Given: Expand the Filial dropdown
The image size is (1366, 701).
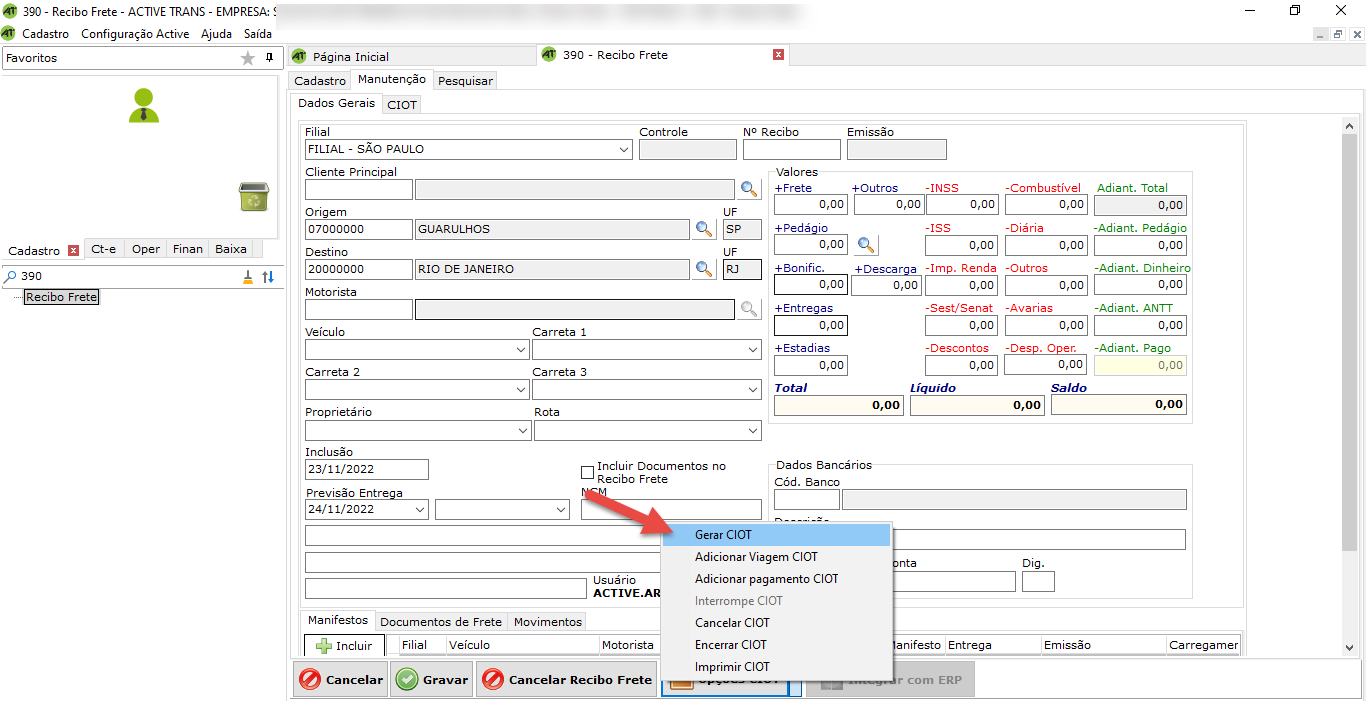Looking at the screenshot, I should coord(624,150).
